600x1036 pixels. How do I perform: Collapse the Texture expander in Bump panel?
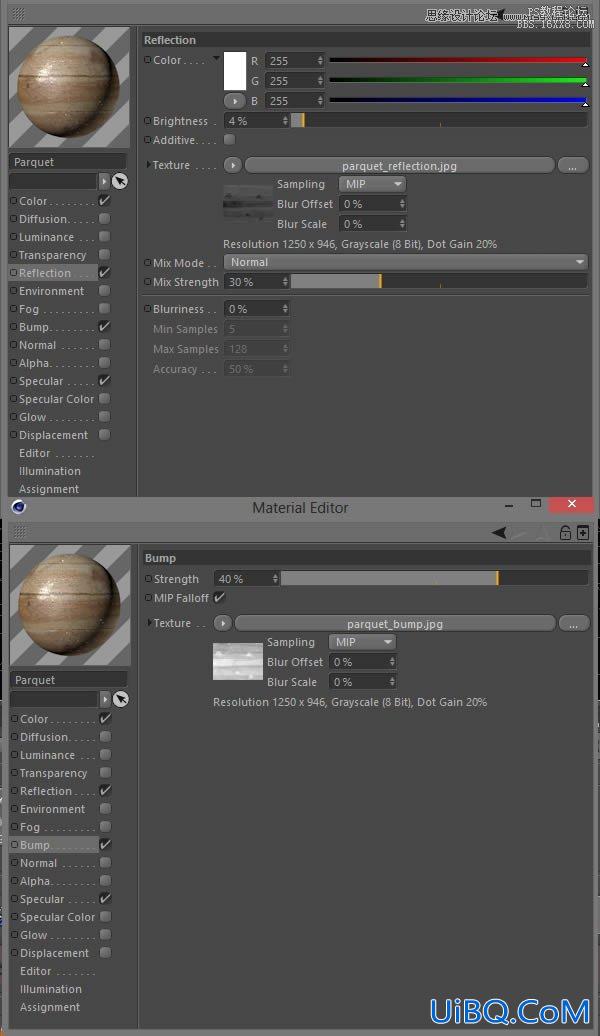pos(149,622)
